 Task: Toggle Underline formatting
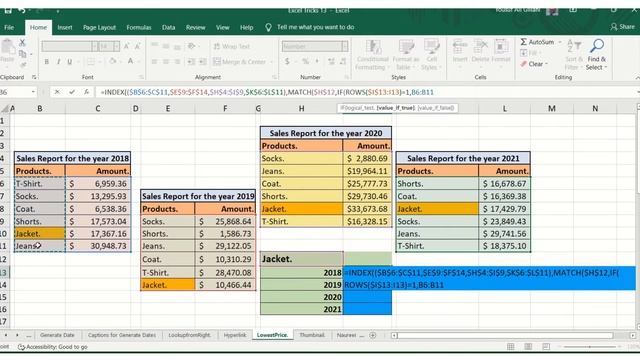click(70, 62)
